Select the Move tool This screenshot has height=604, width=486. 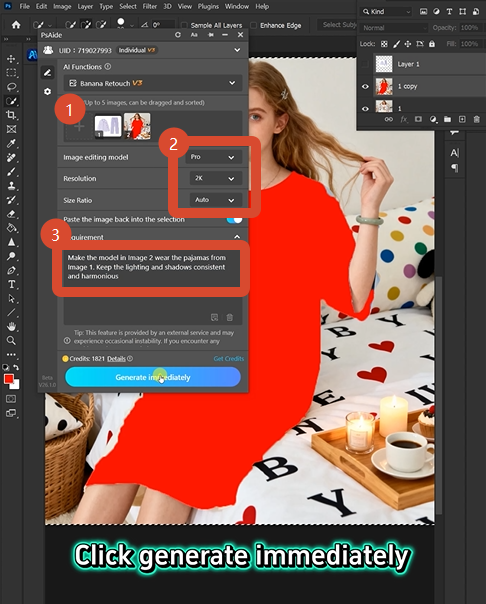pos(11,59)
